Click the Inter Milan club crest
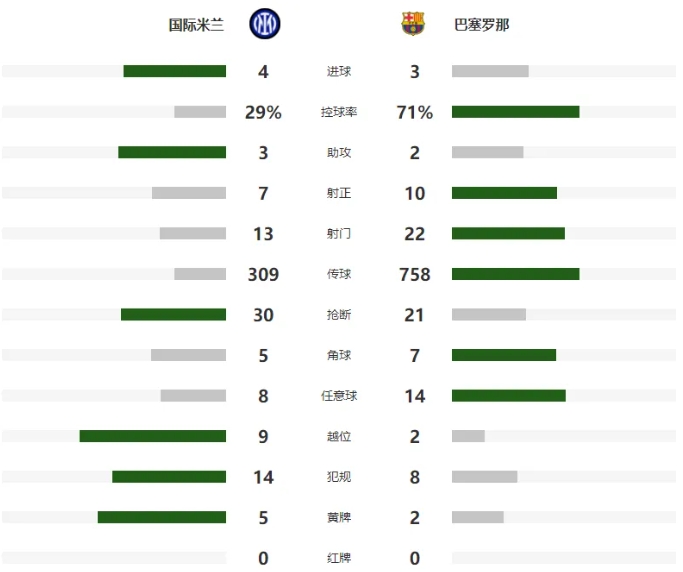 (264, 24)
